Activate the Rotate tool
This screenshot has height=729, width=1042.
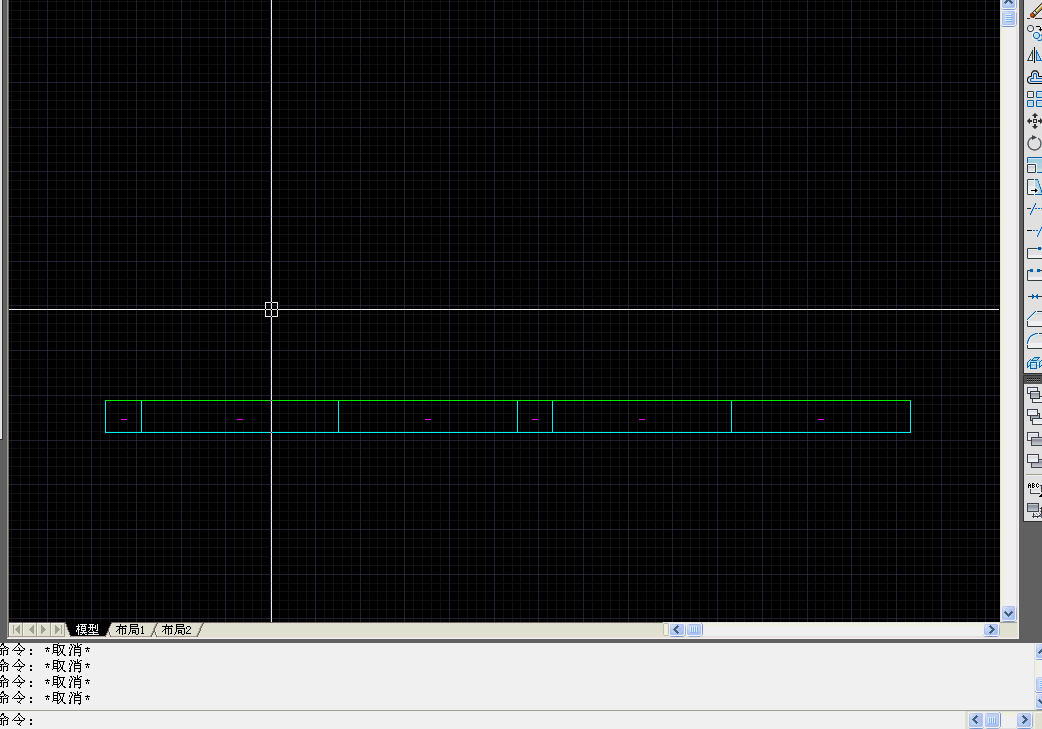click(1034, 143)
